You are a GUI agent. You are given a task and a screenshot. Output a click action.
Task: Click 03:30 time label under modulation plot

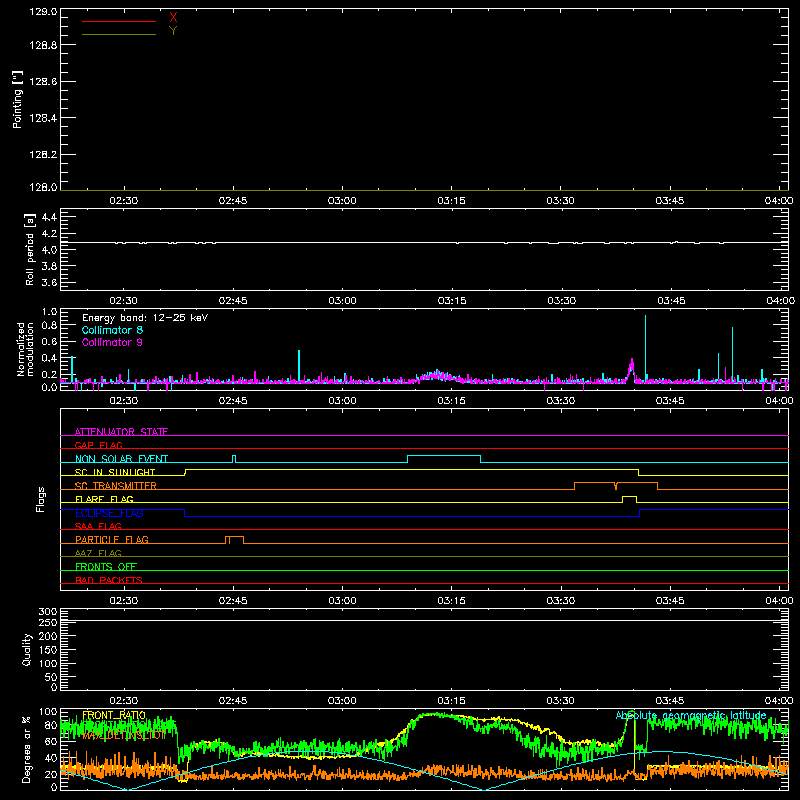click(561, 401)
